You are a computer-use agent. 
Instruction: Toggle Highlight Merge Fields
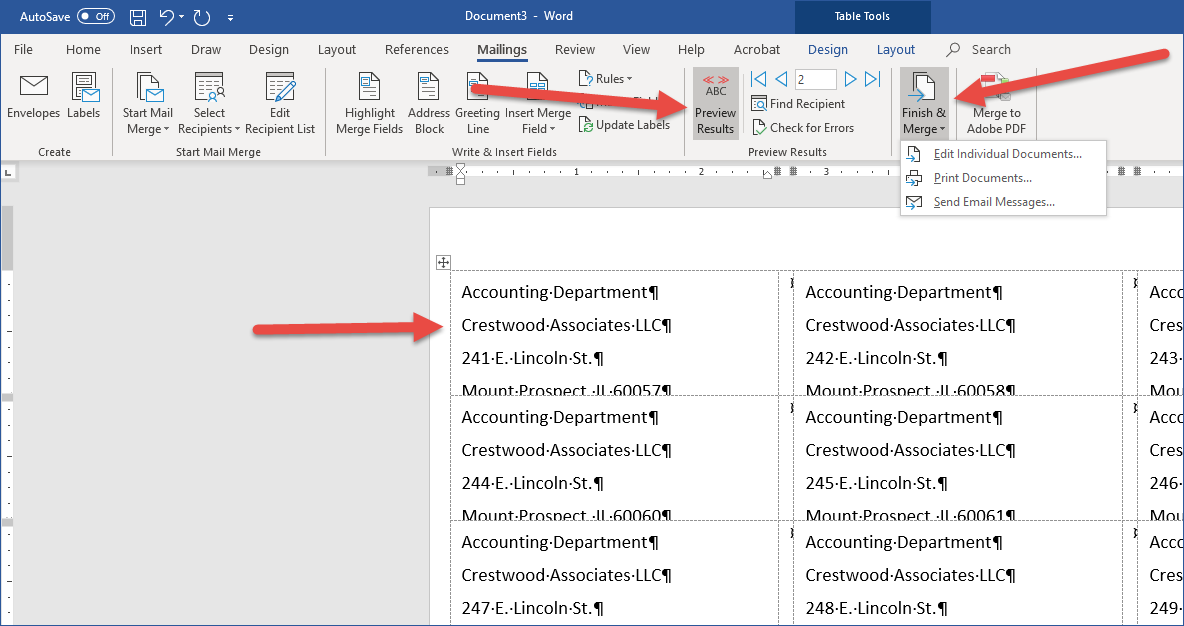click(370, 104)
